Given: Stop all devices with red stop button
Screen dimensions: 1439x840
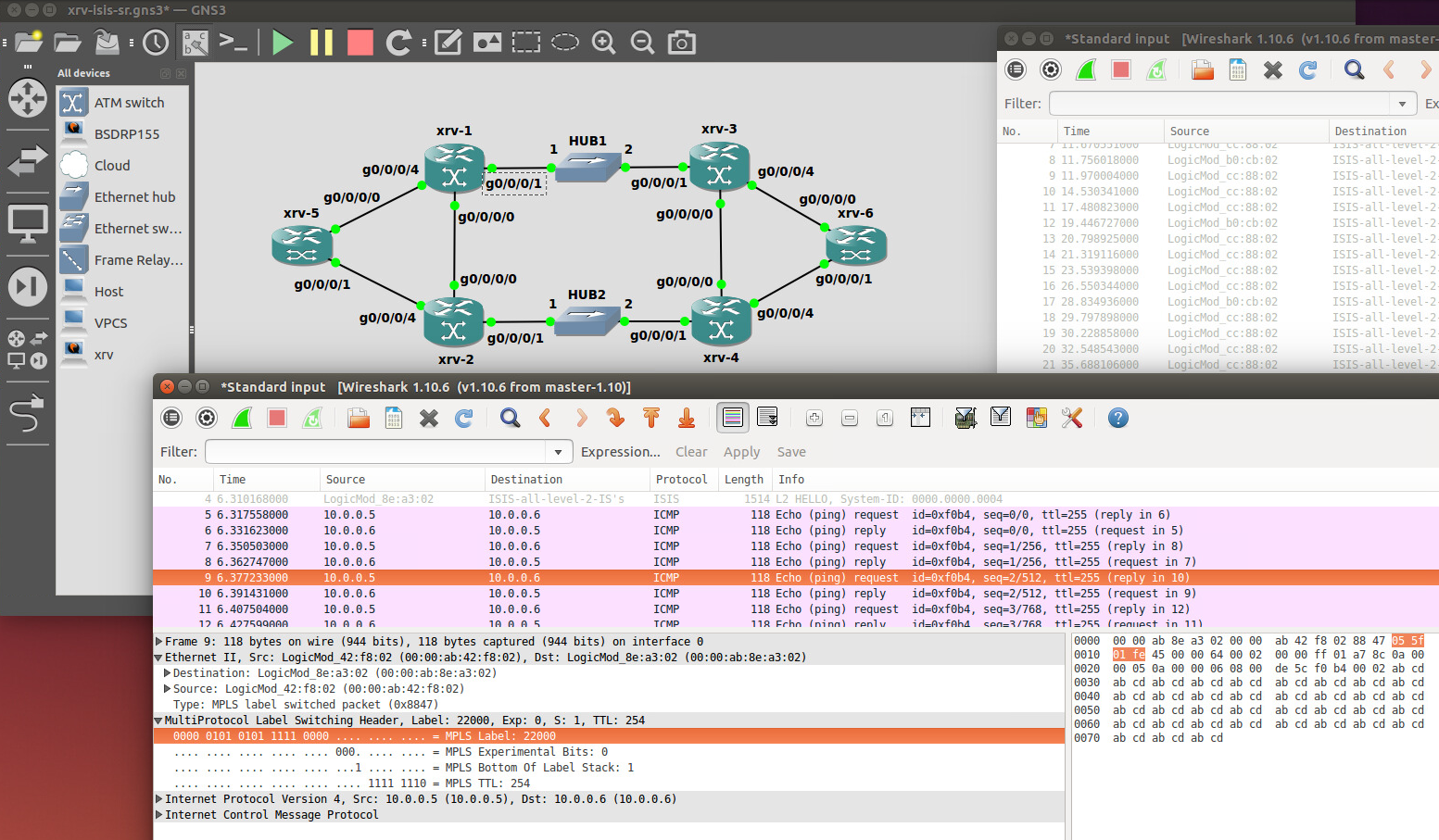Looking at the screenshot, I should [x=360, y=43].
